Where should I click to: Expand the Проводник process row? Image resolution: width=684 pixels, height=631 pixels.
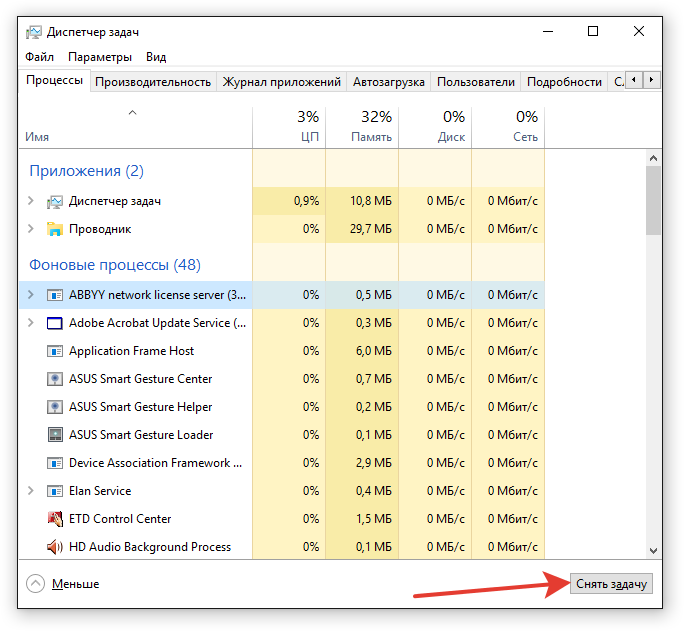point(31,229)
